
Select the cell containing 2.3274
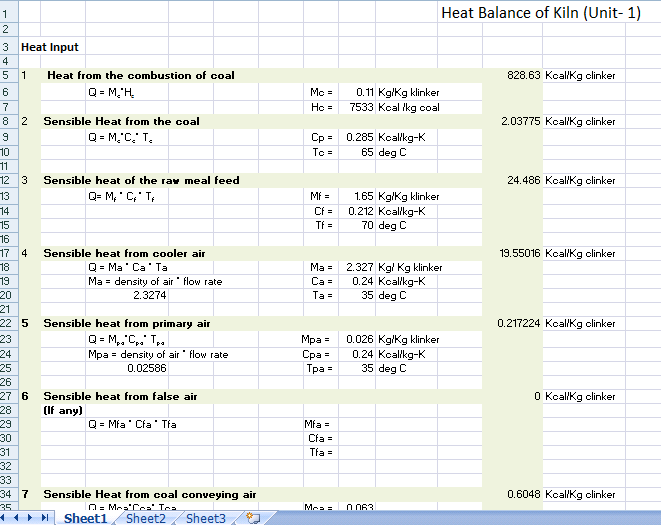[x=150, y=295]
